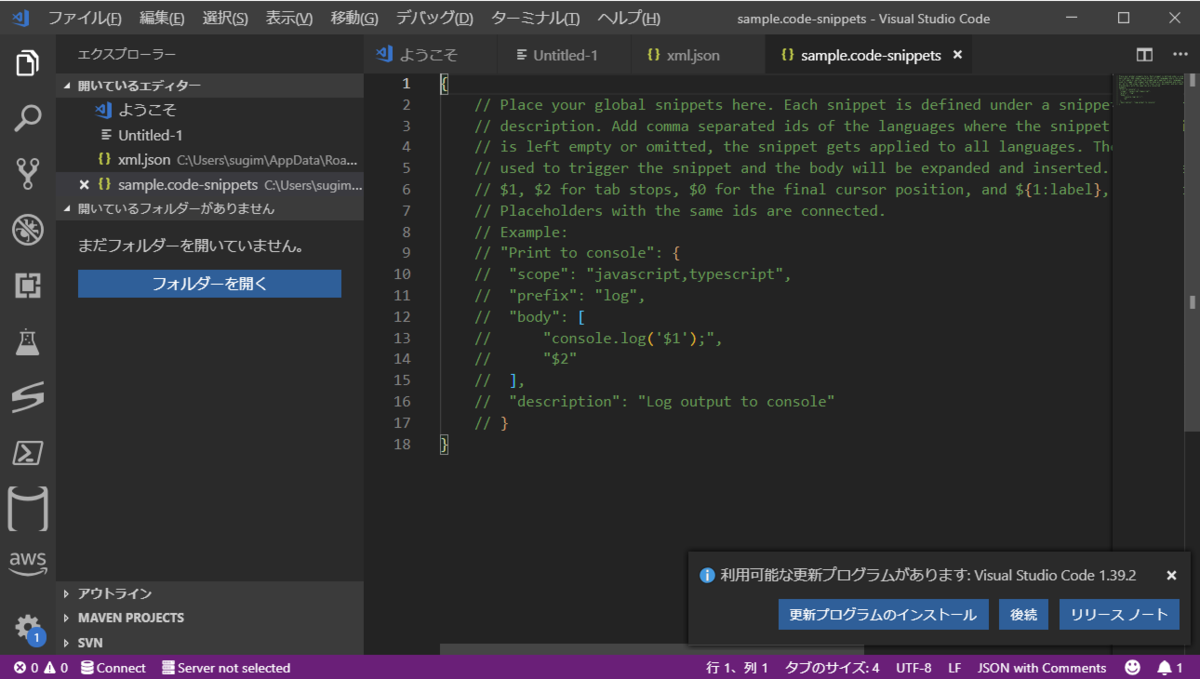Open the AWS explorer icon
Viewport: 1200px width, 679px height.
27,565
